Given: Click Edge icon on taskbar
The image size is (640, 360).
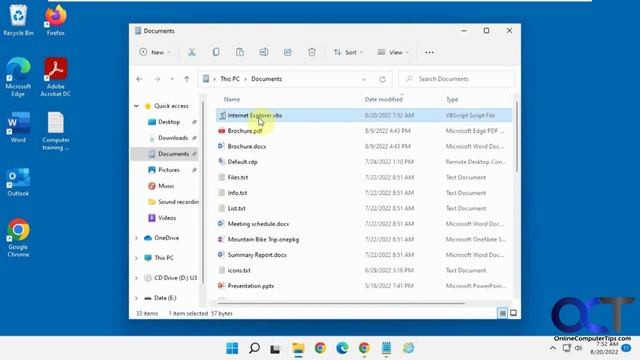Looking at the screenshot, I should [342, 348].
